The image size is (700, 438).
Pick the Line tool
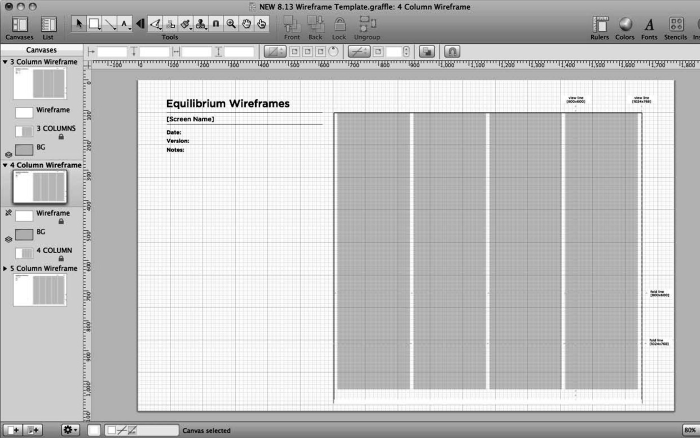coord(109,22)
